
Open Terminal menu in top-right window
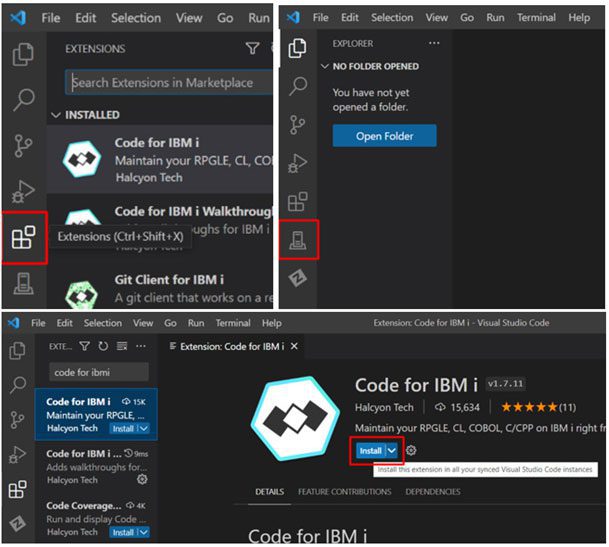[536, 17]
